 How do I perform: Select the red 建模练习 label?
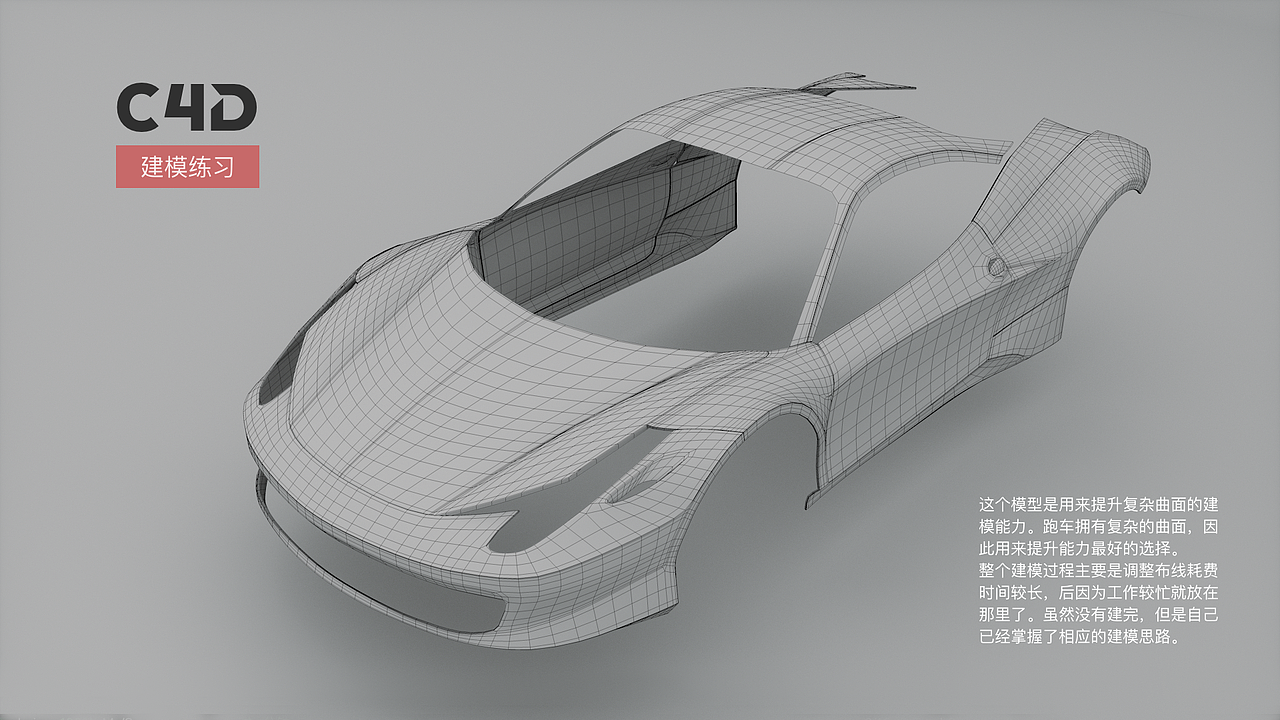coord(187,166)
